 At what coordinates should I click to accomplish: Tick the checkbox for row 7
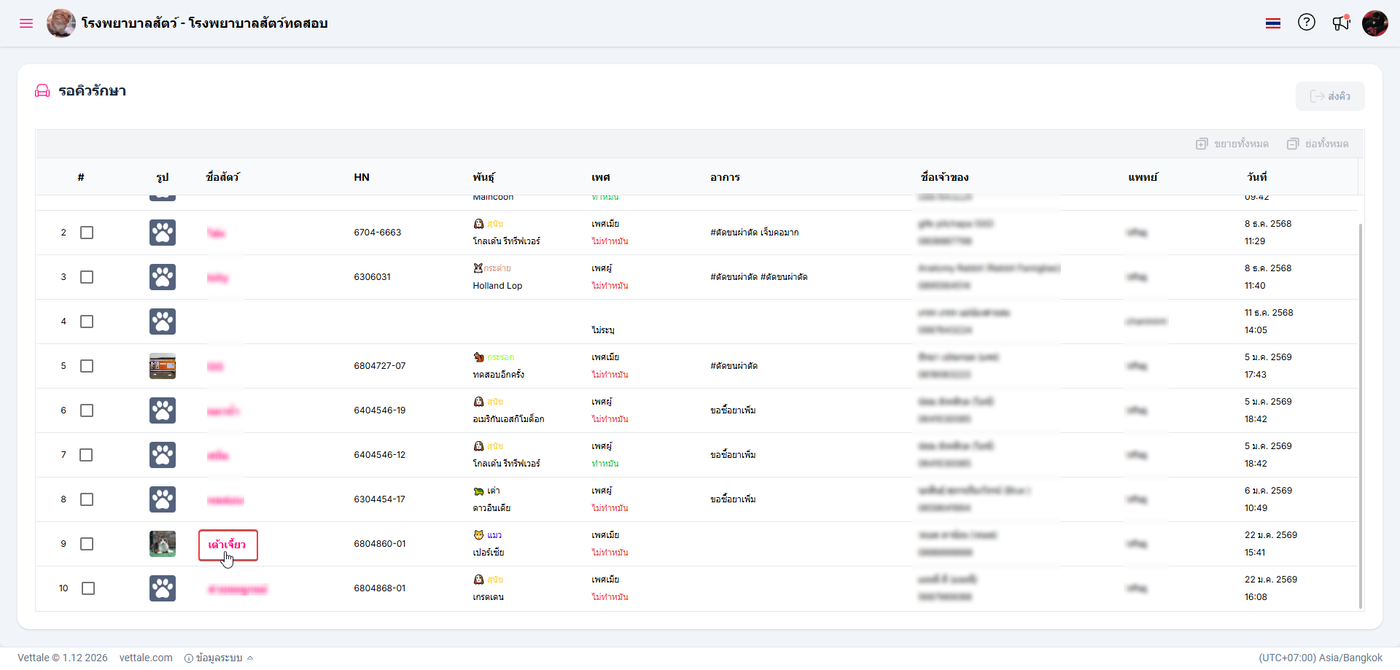pos(87,455)
